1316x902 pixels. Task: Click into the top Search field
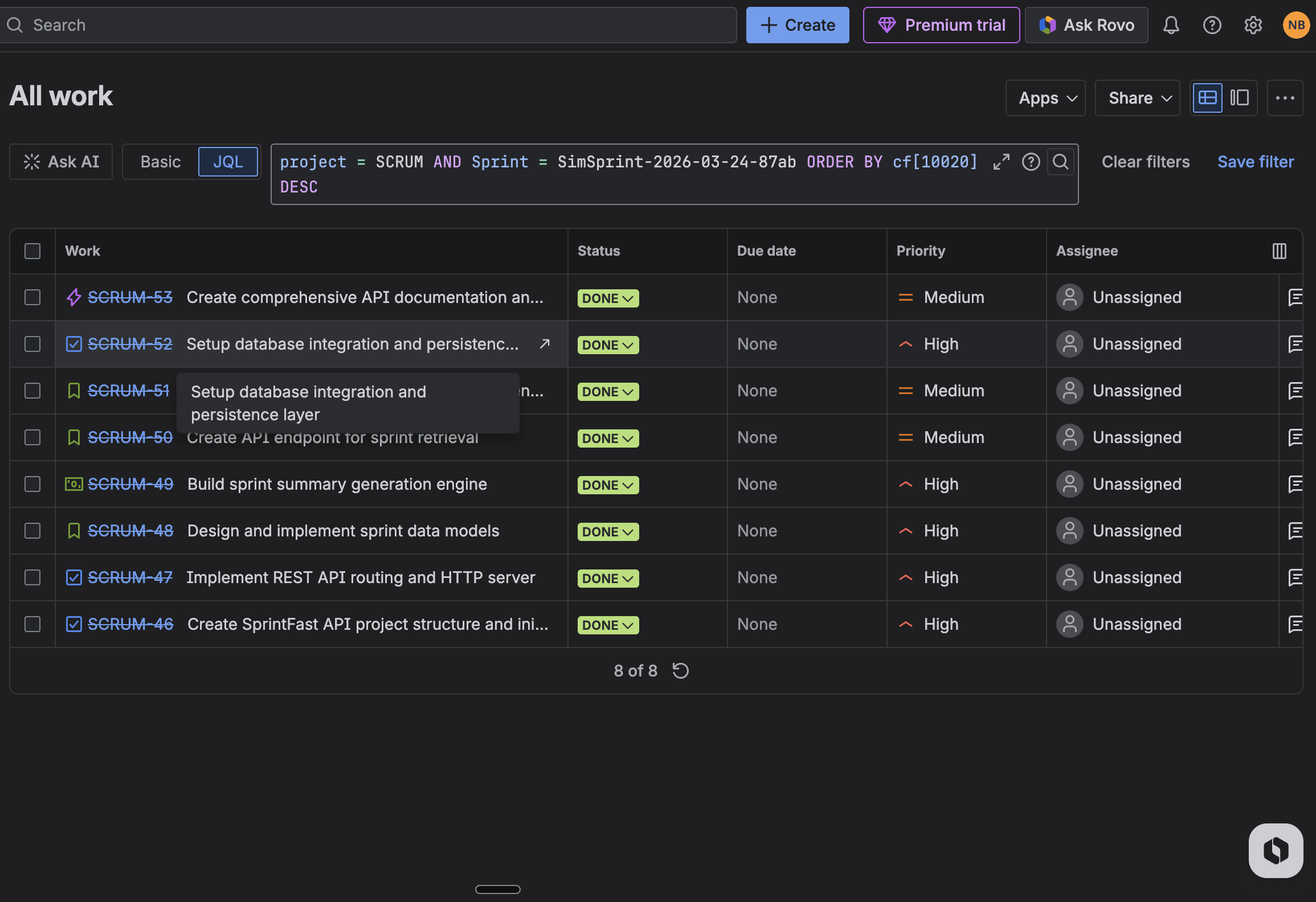tap(367, 25)
